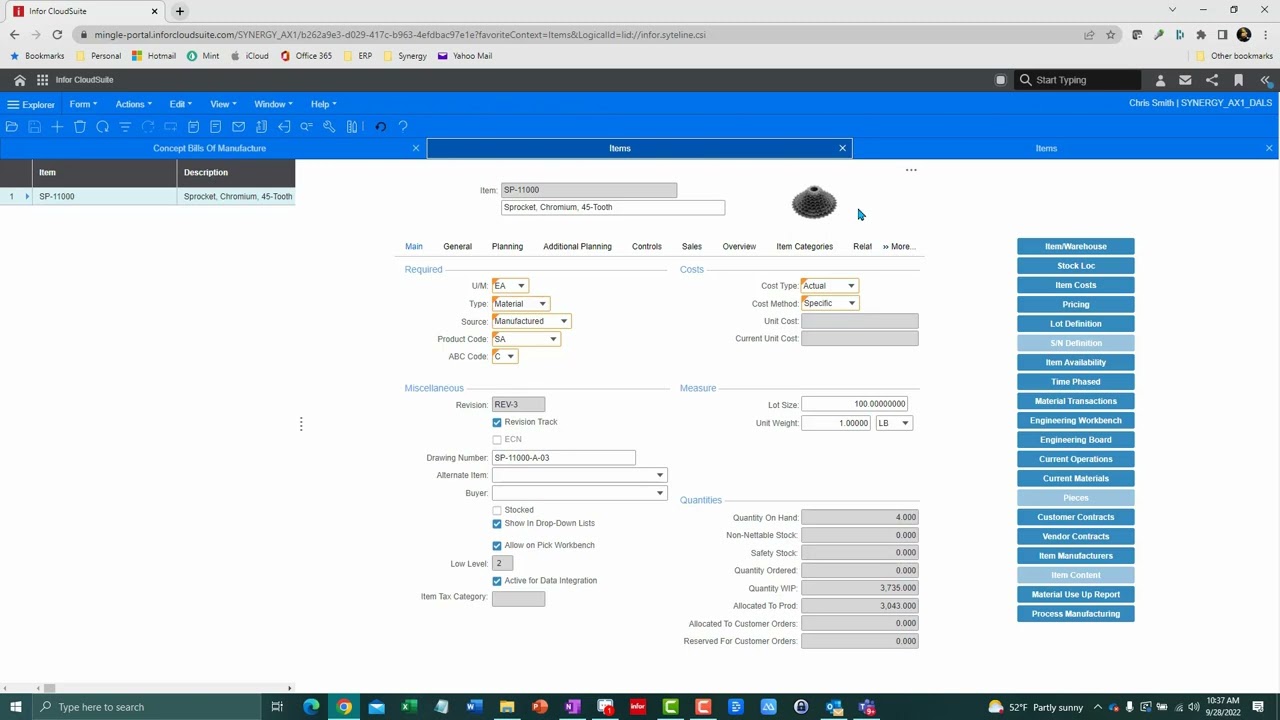The width and height of the screenshot is (1280, 720).
Task: Open the Cost Method dropdown
Action: (x=851, y=303)
